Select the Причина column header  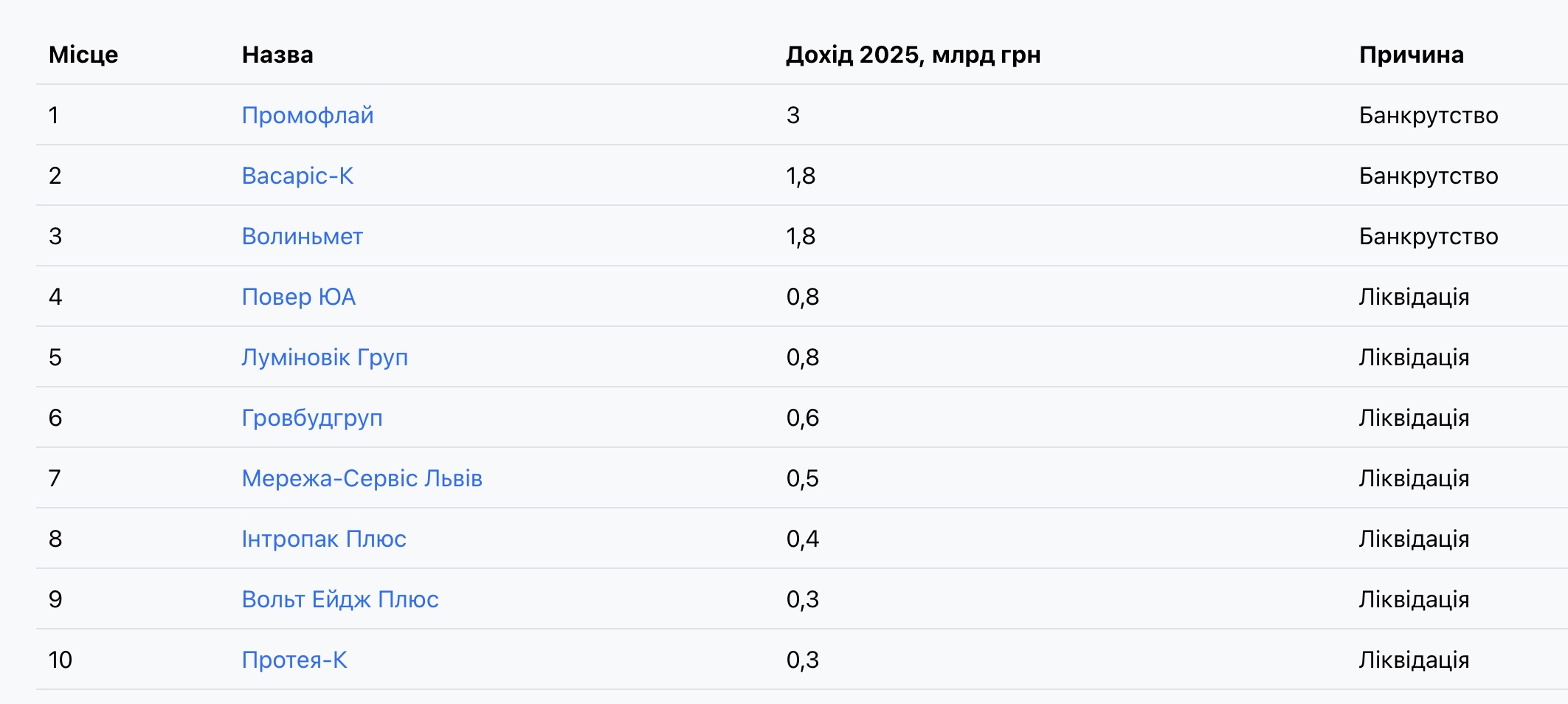[1412, 55]
